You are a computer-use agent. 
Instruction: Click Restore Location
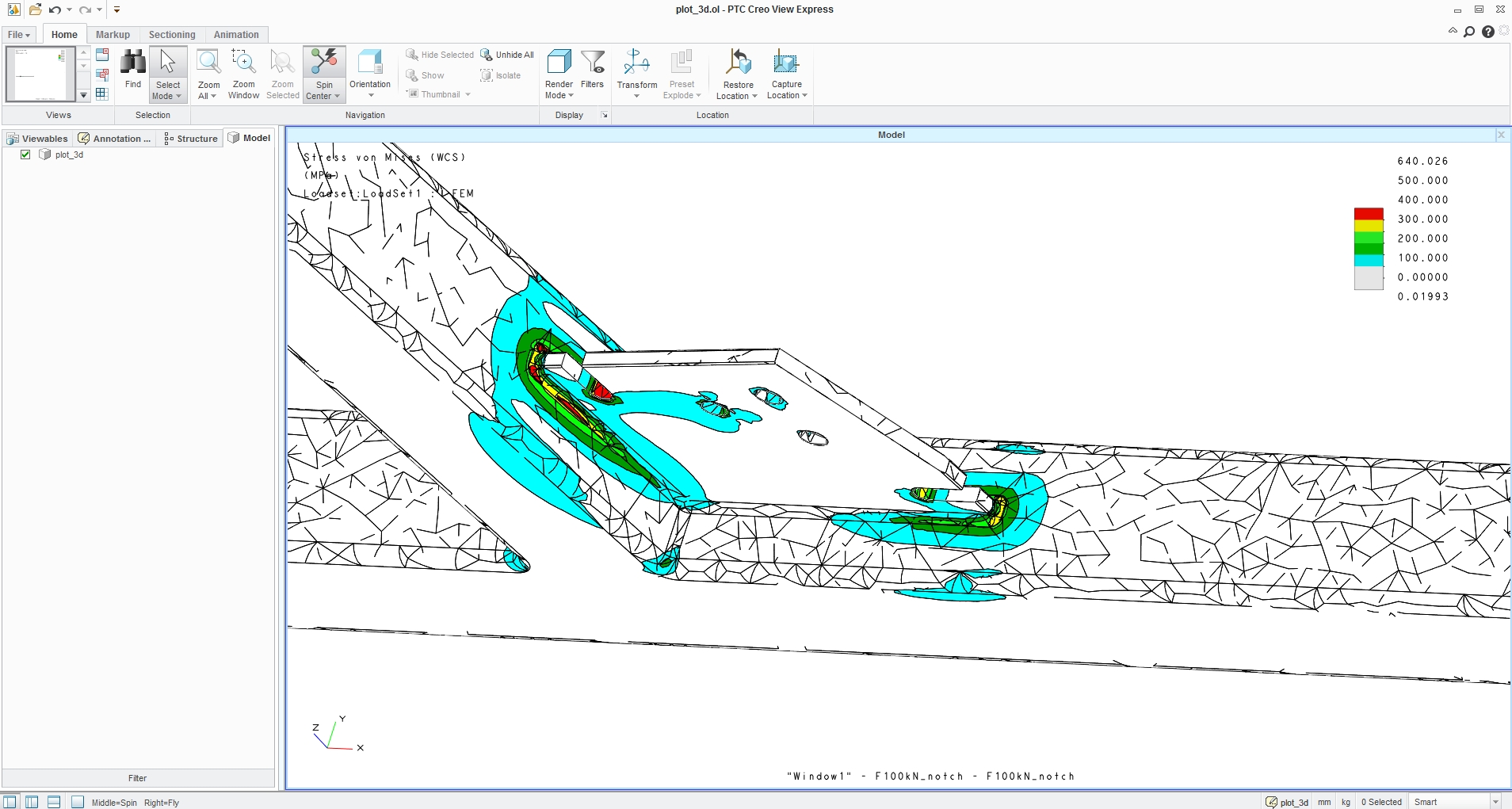click(x=736, y=73)
